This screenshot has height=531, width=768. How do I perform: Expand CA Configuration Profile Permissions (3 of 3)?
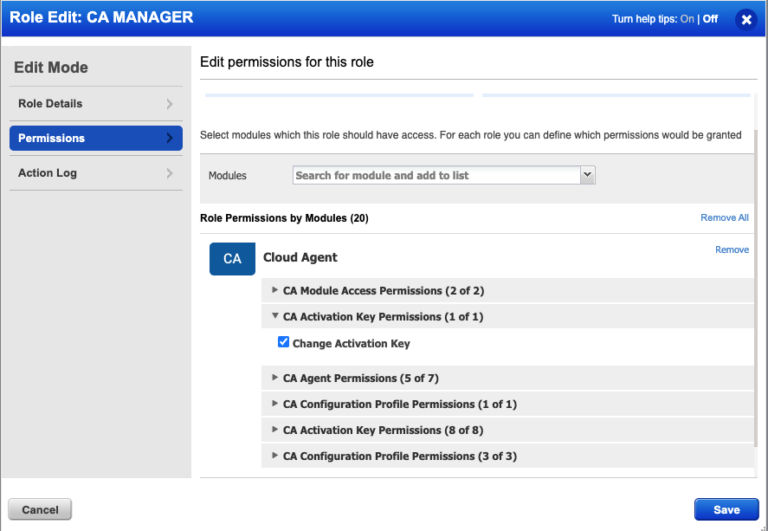click(x=507, y=456)
